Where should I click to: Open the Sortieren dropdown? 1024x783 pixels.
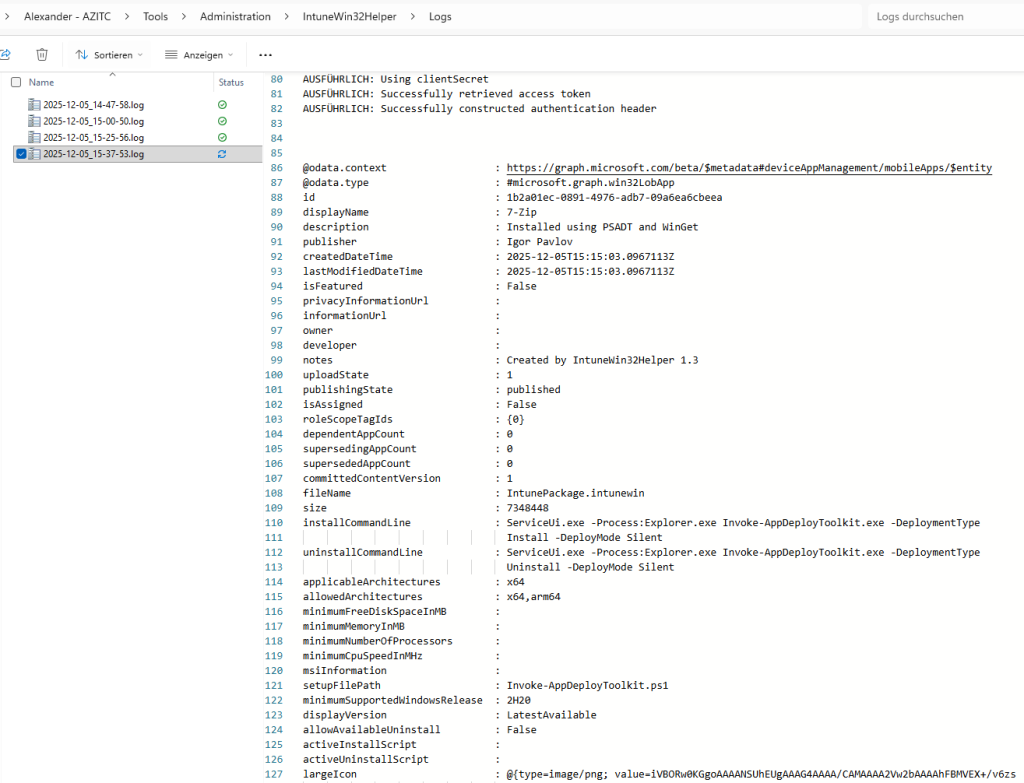[109, 55]
